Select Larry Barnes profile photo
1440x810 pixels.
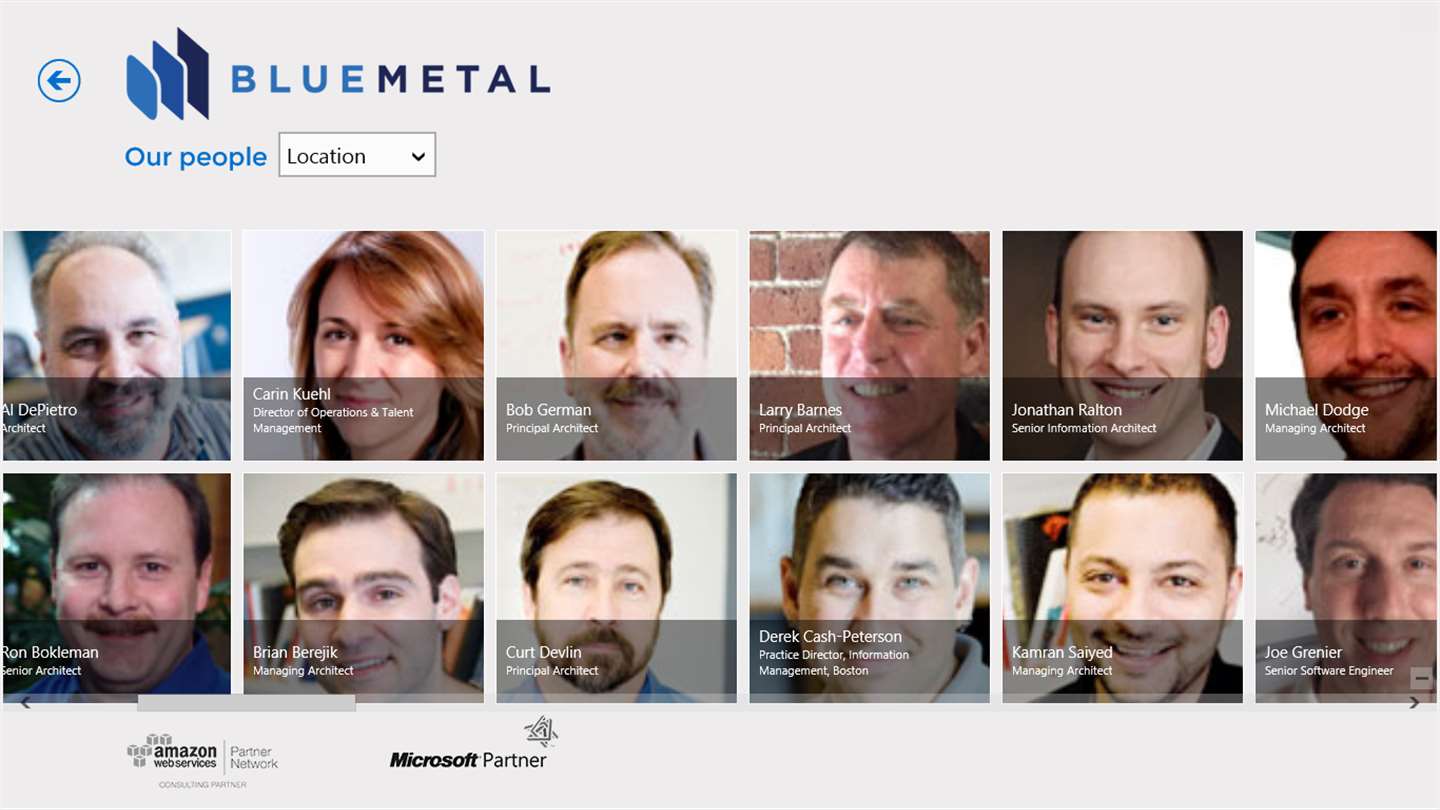pyautogui.click(x=870, y=346)
